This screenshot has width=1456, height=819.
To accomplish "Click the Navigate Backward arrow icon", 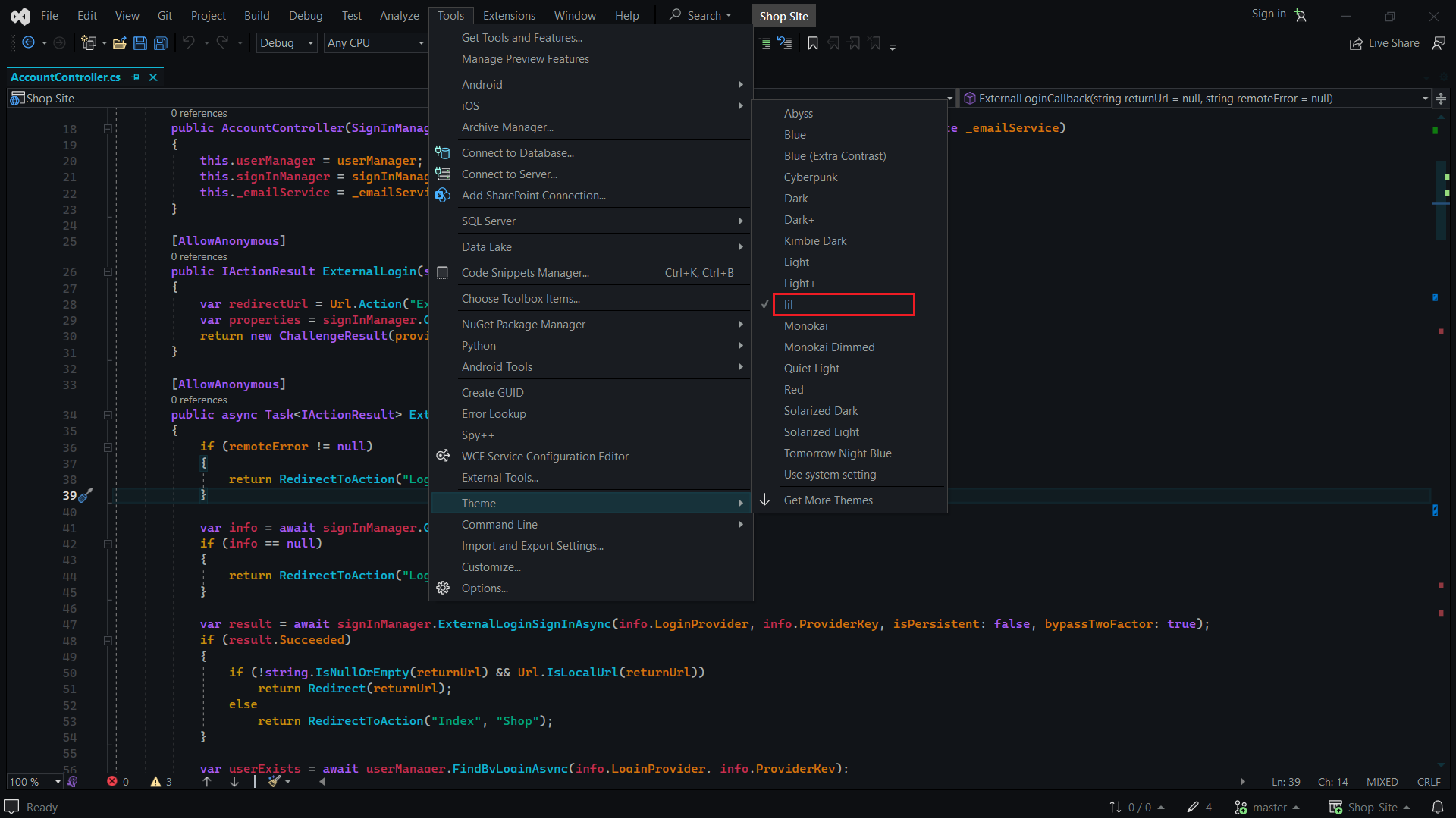I will coord(29,43).
